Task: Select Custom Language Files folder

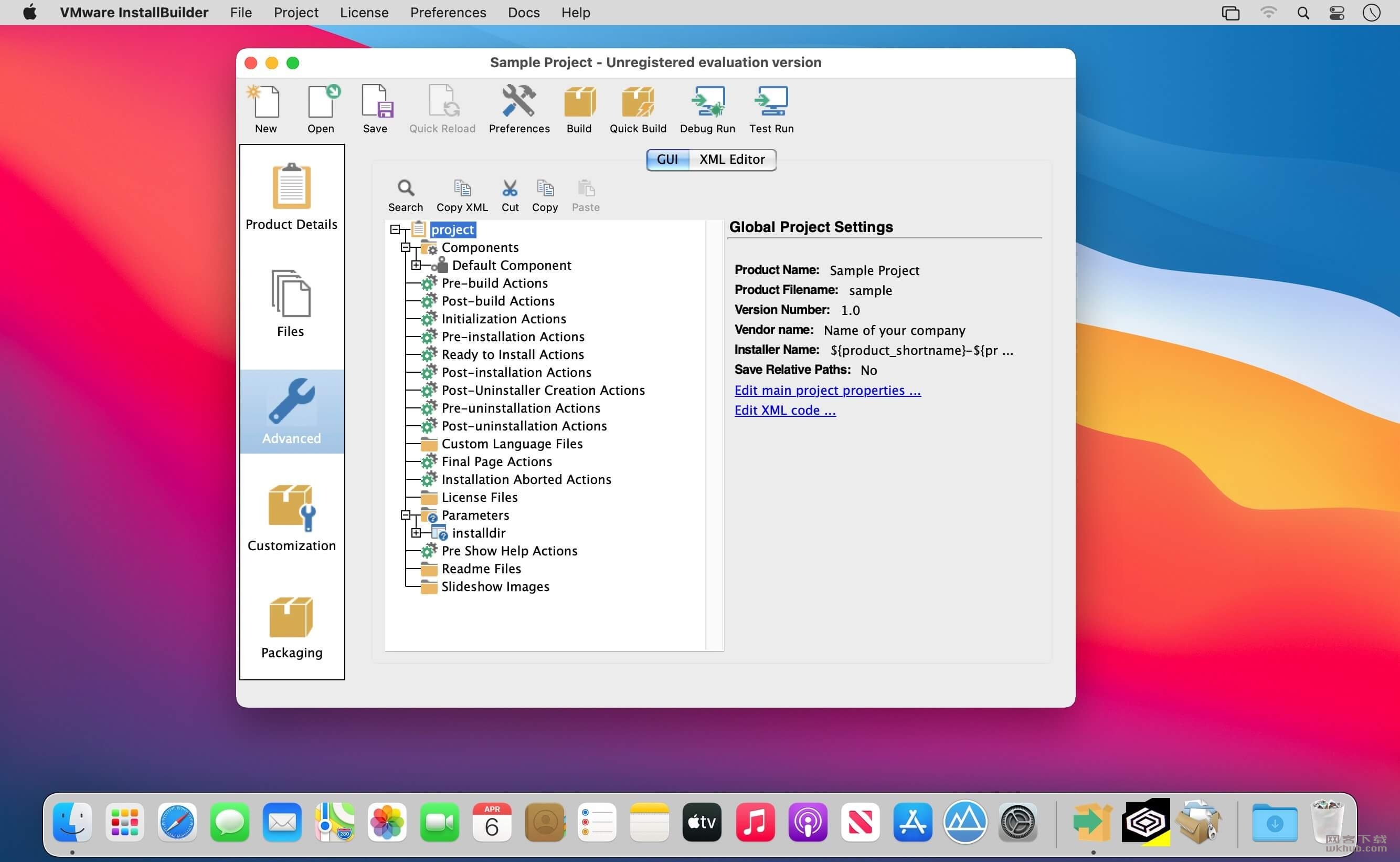Action: coord(512,444)
